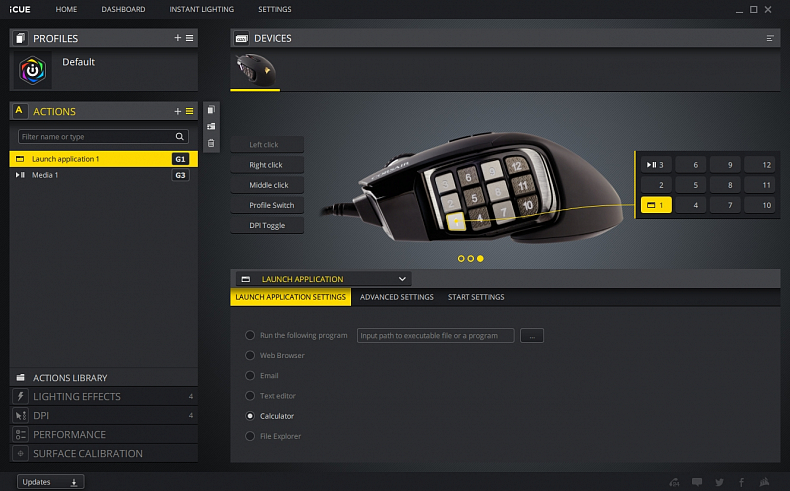The width and height of the screenshot is (790, 491).
Task: Click the search magnifier in Actions filter
Action: (x=179, y=136)
